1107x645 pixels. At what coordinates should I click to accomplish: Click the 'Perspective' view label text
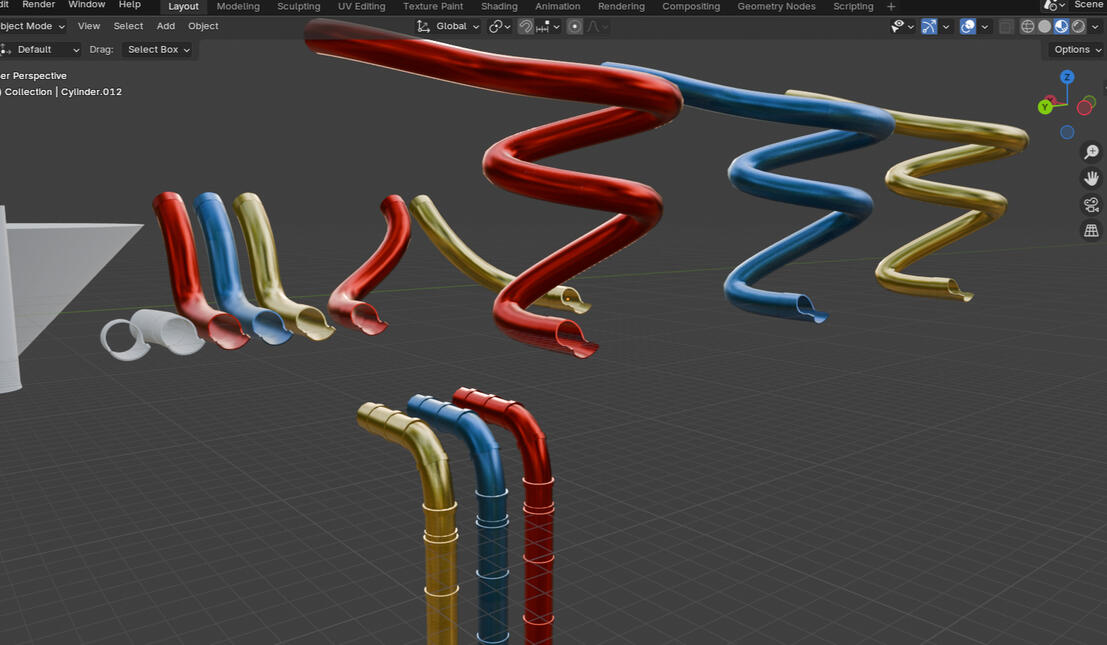point(40,76)
